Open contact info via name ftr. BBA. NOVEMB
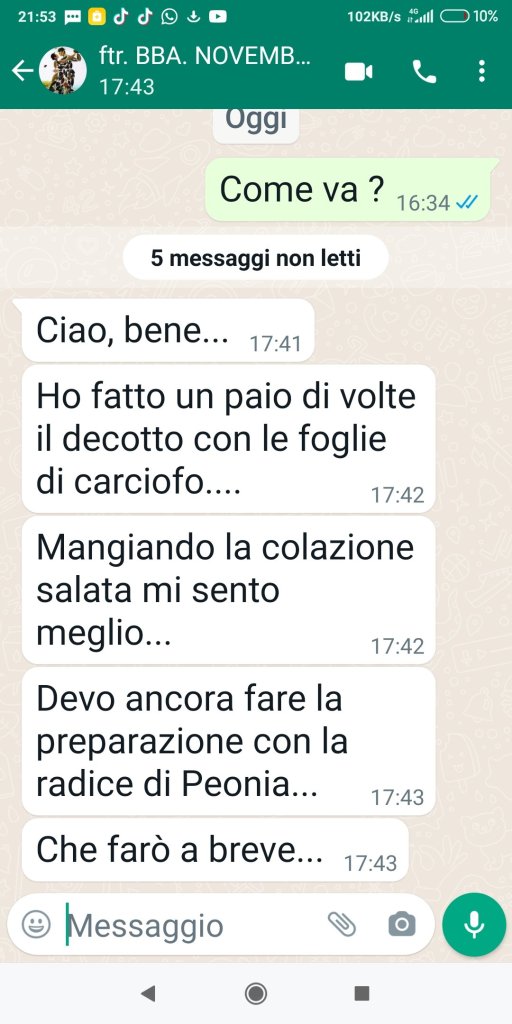512x1024 pixels. [x=205, y=57]
